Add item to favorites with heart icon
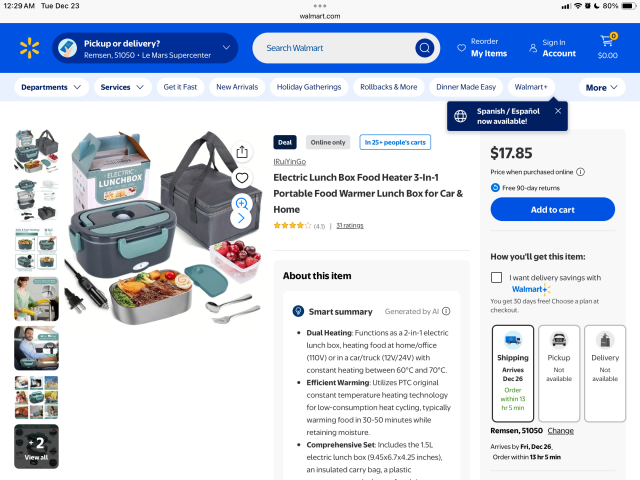The height and width of the screenshot is (480, 640). [242, 178]
